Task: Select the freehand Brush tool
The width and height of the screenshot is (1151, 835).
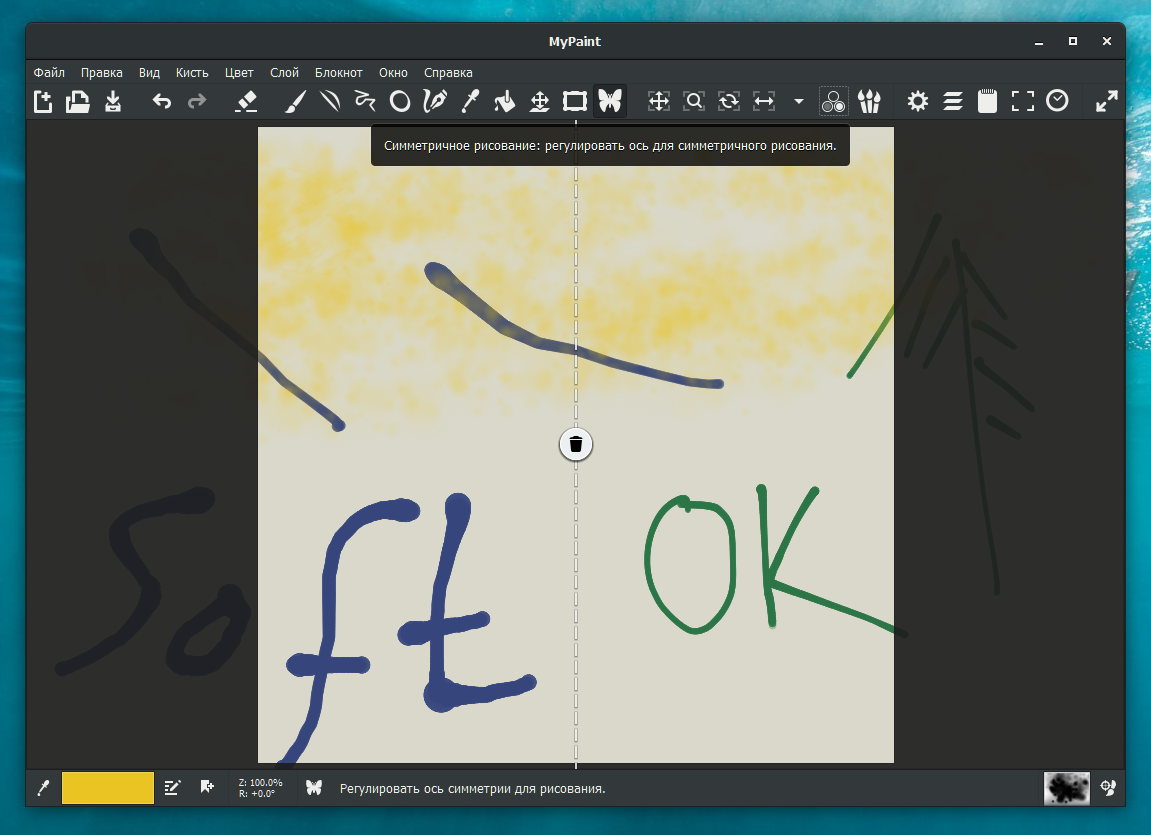Action: tap(295, 101)
